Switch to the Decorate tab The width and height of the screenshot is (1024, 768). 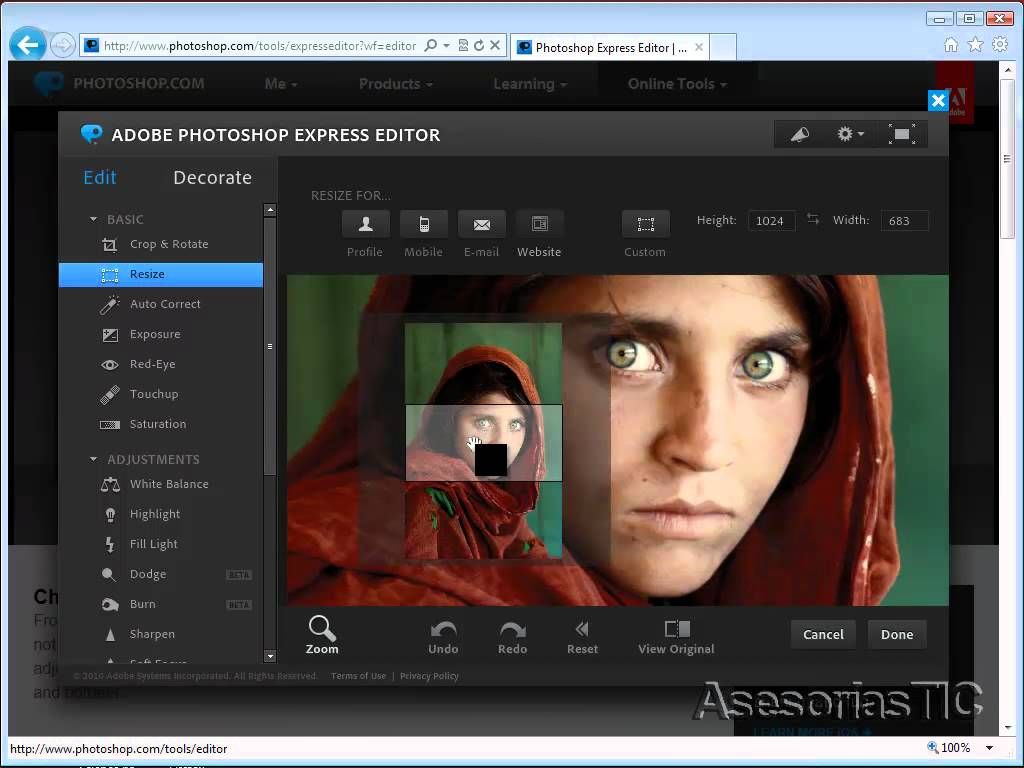(x=212, y=178)
